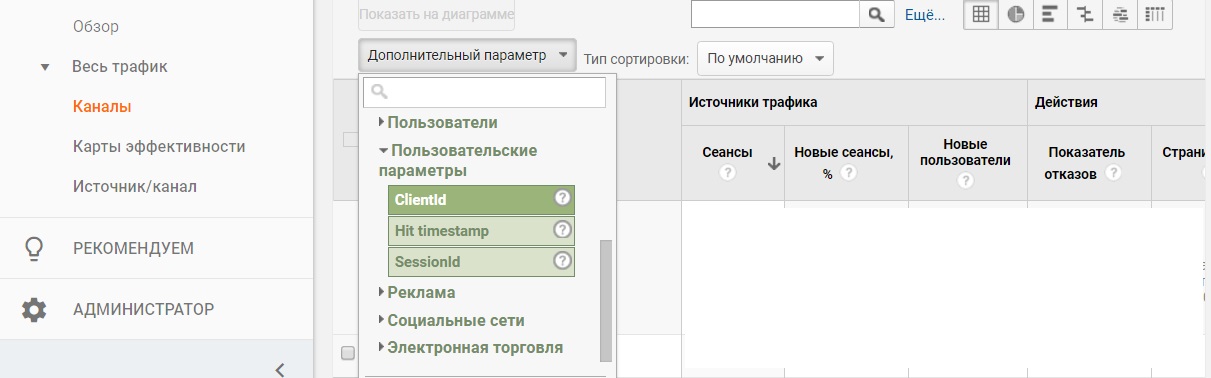Image resolution: width=1211 pixels, height=378 pixels.
Task: Click the Источники трафика group header
Action: 753,102
